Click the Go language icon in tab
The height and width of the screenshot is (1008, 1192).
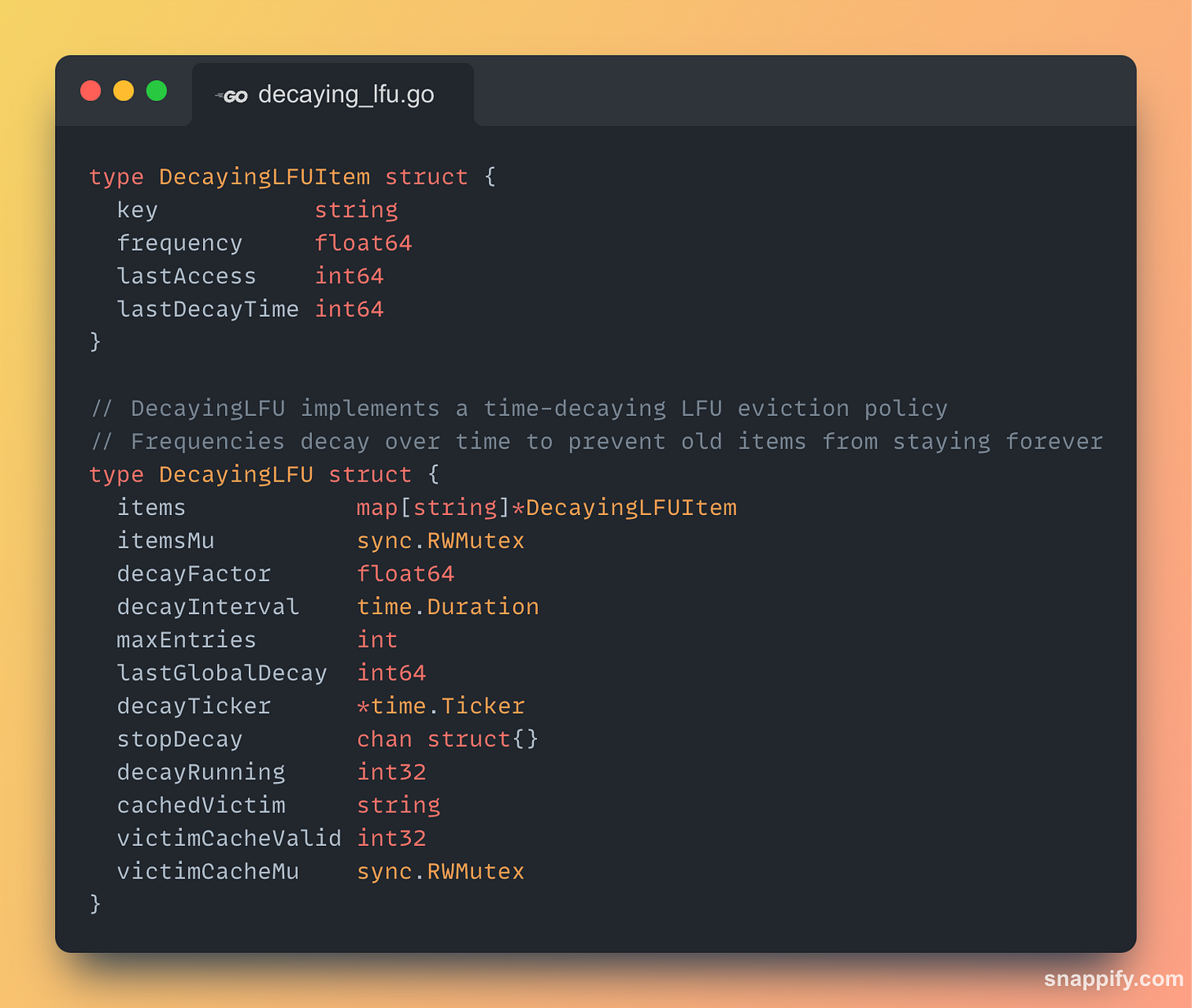(233, 96)
